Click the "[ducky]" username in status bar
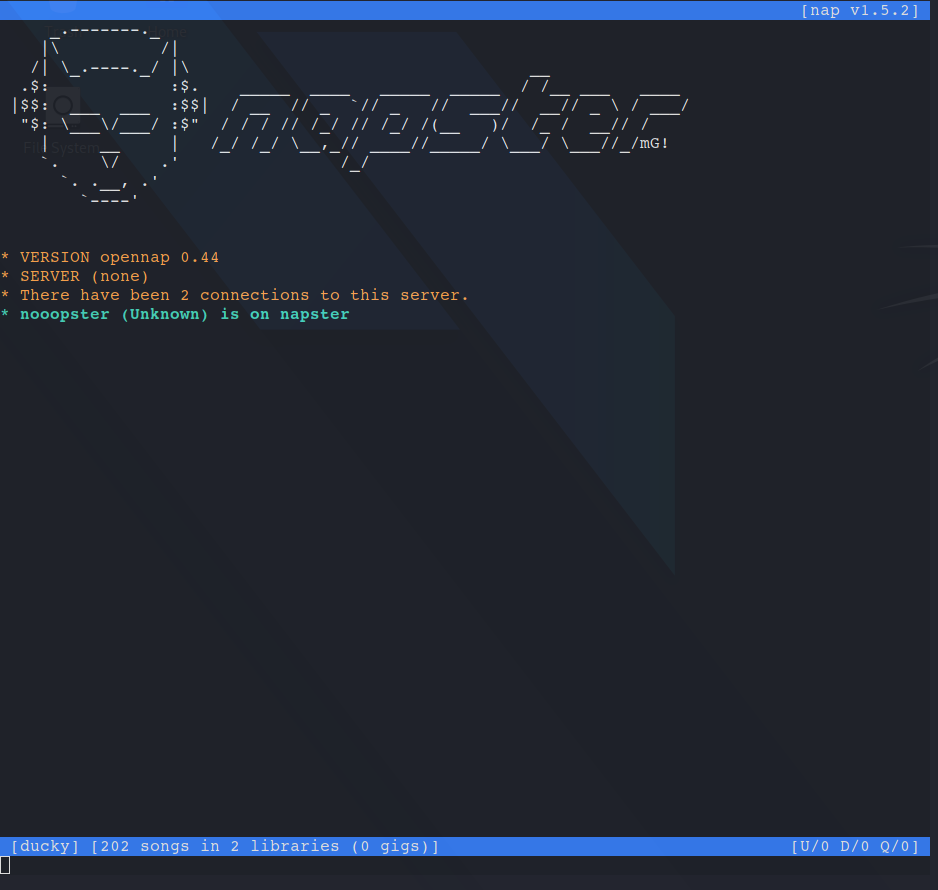Viewport: 938px width, 890px height. pyautogui.click(x=45, y=846)
